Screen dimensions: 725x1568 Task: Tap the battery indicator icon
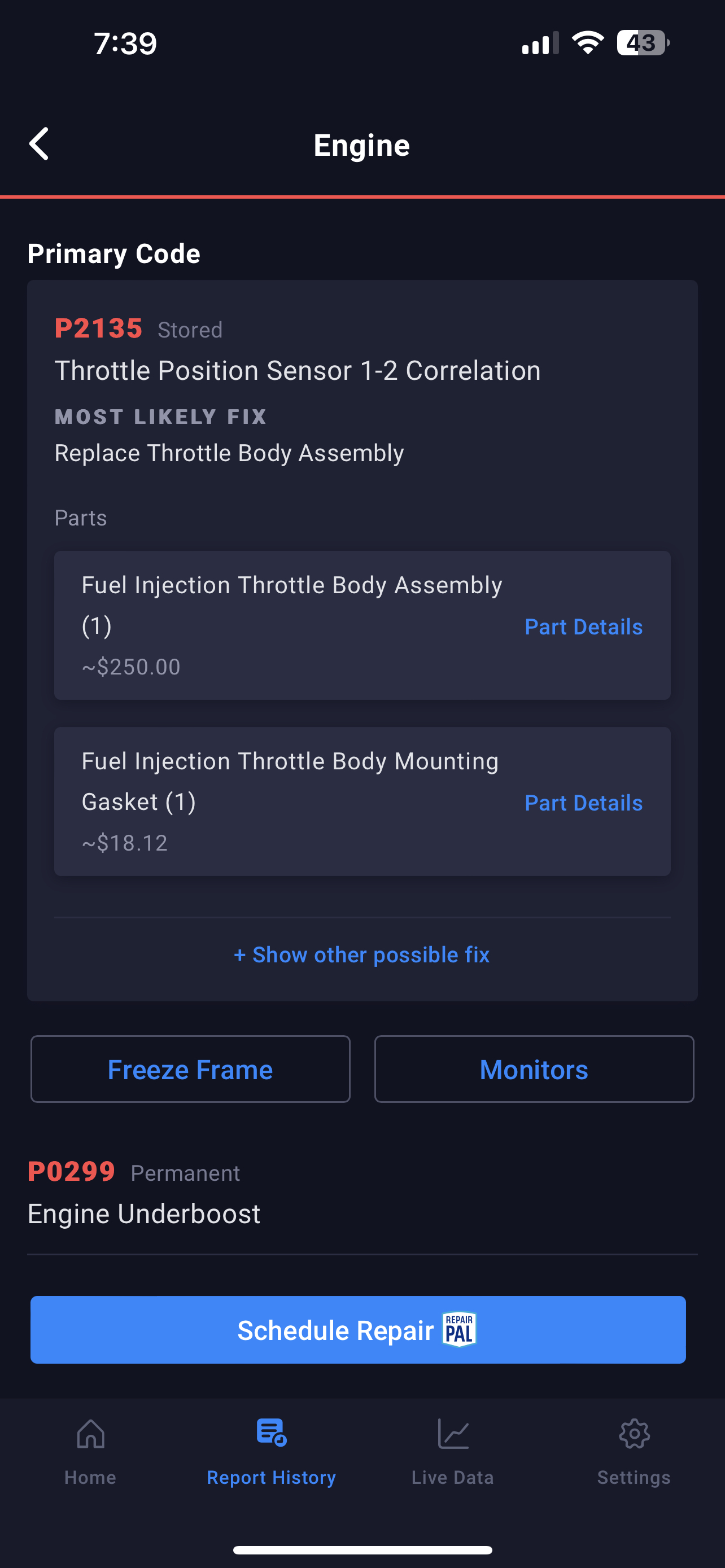click(x=641, y=42)
